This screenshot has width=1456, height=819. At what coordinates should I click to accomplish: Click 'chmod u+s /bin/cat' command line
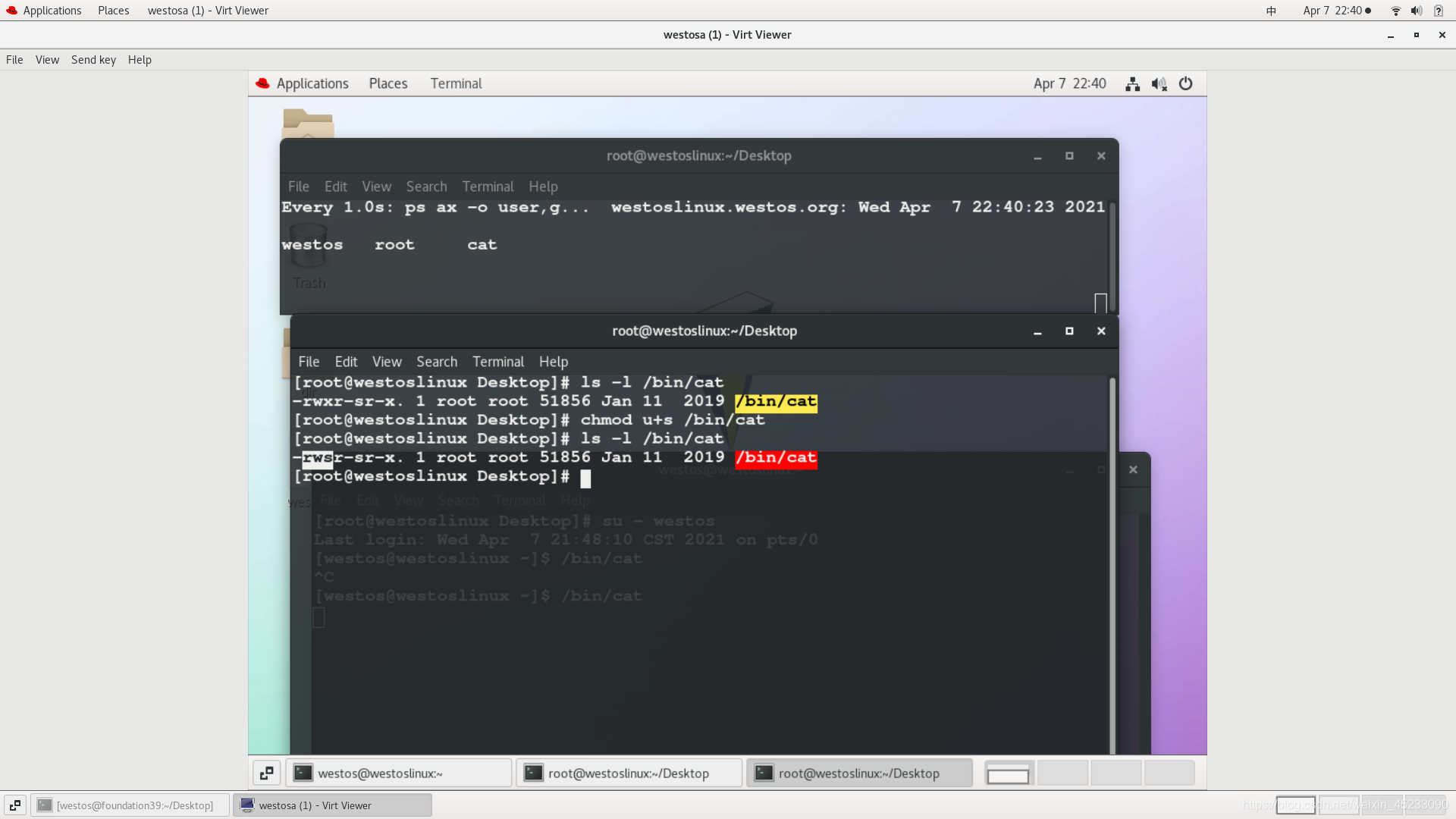(x=673, y=420)
